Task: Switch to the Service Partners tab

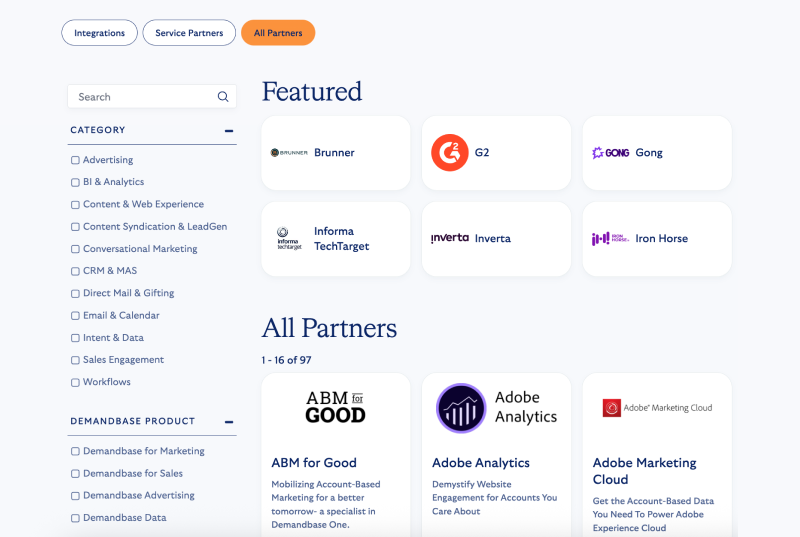Action: (x=189, y=33)
